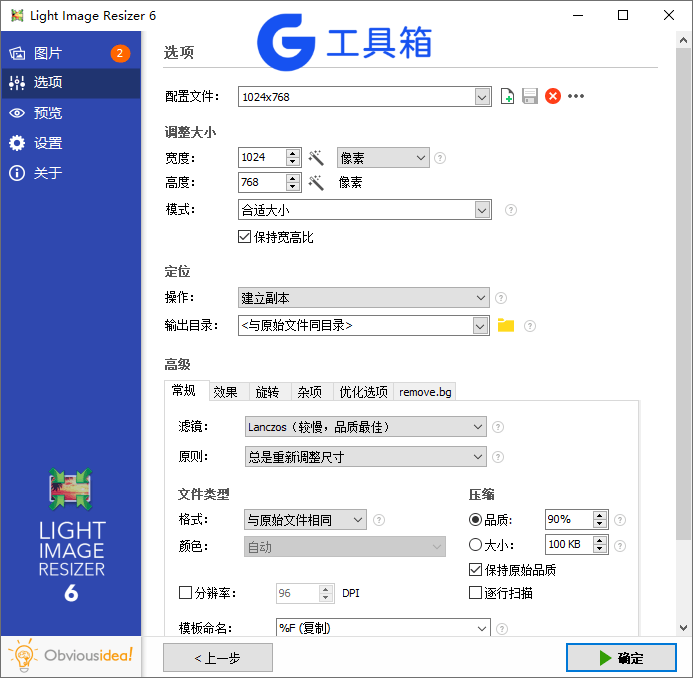This screenshot has height=678, width=693.
Task: Click magic wand next to height
Action: tap(316, 182)
